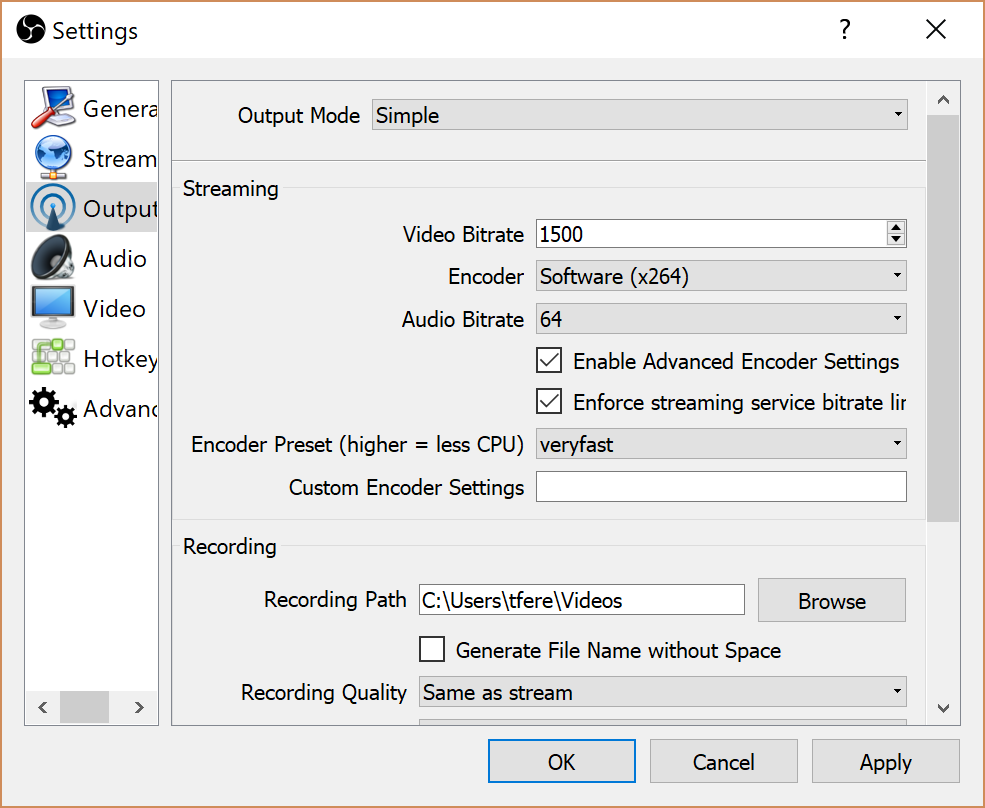Click the Custom Encoder Settings field
The image size is (985, 808).
(x=721, y=487)
